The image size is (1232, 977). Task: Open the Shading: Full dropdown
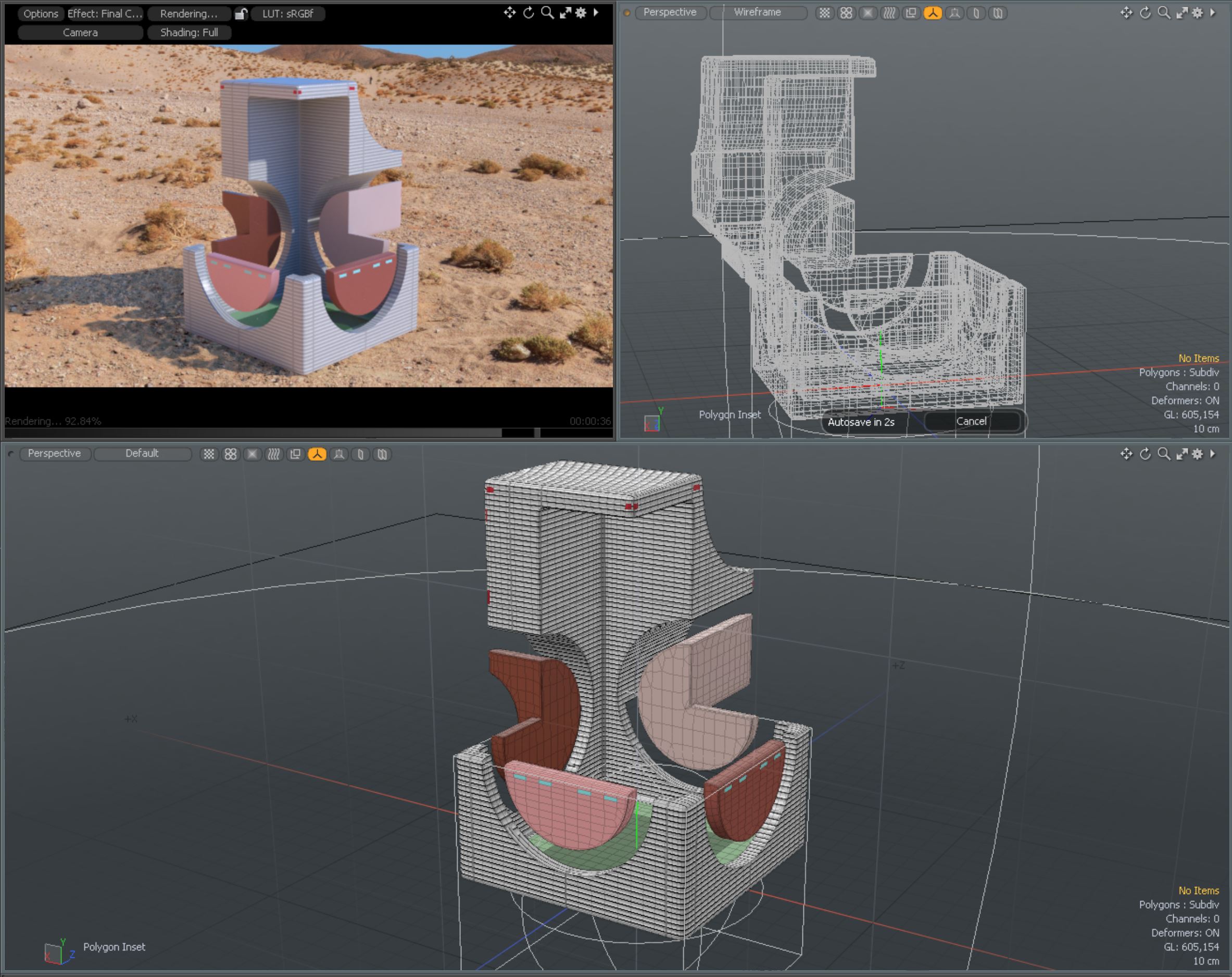(x=188, y=33)
